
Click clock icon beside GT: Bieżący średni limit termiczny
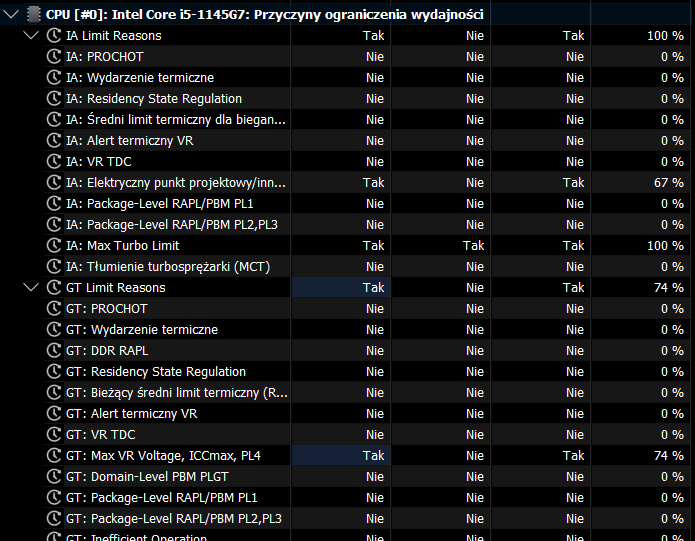point(54,393)
